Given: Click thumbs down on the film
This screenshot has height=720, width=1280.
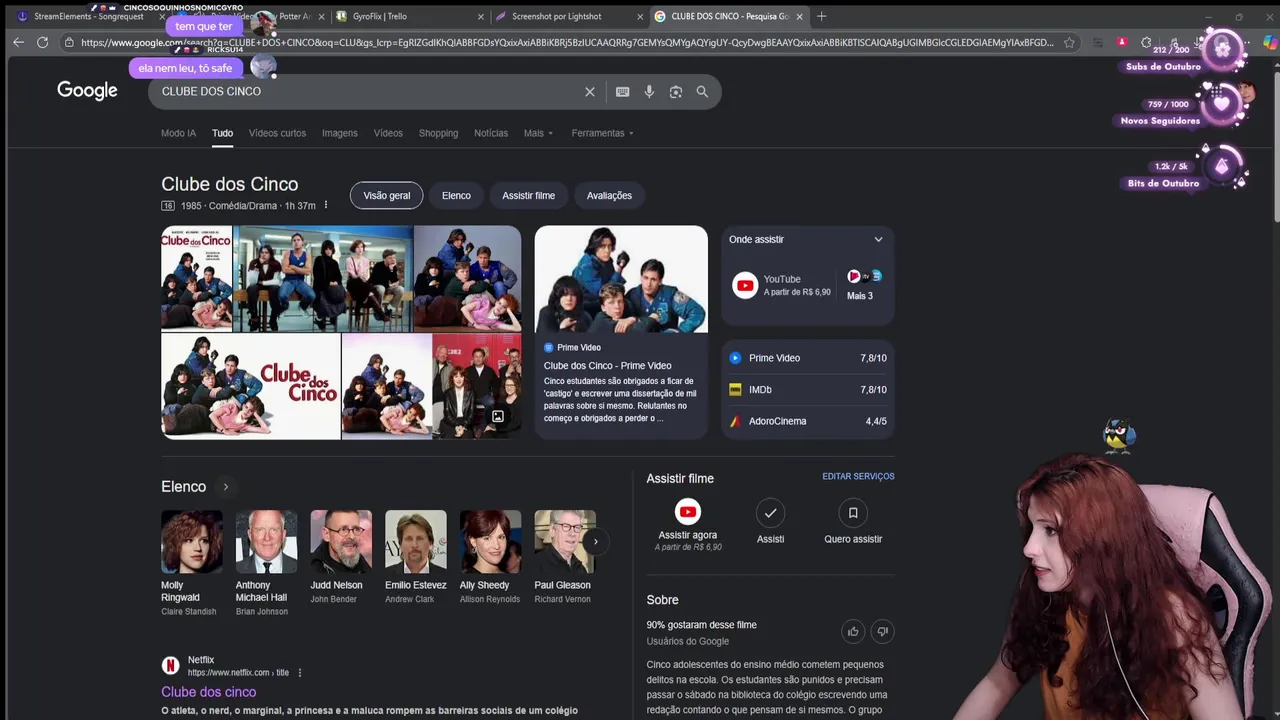Looking at the screenshot, I should click(x=882, y=631).
